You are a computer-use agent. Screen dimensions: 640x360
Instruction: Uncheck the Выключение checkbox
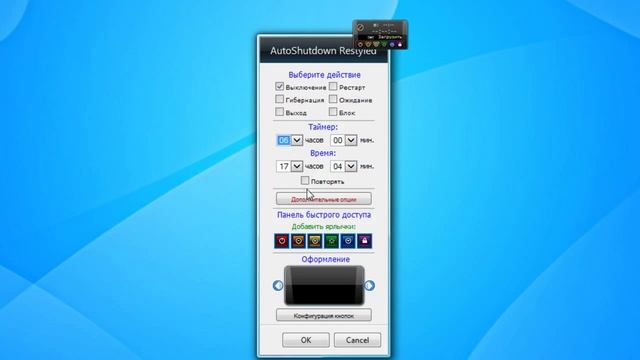click(280, 86)
